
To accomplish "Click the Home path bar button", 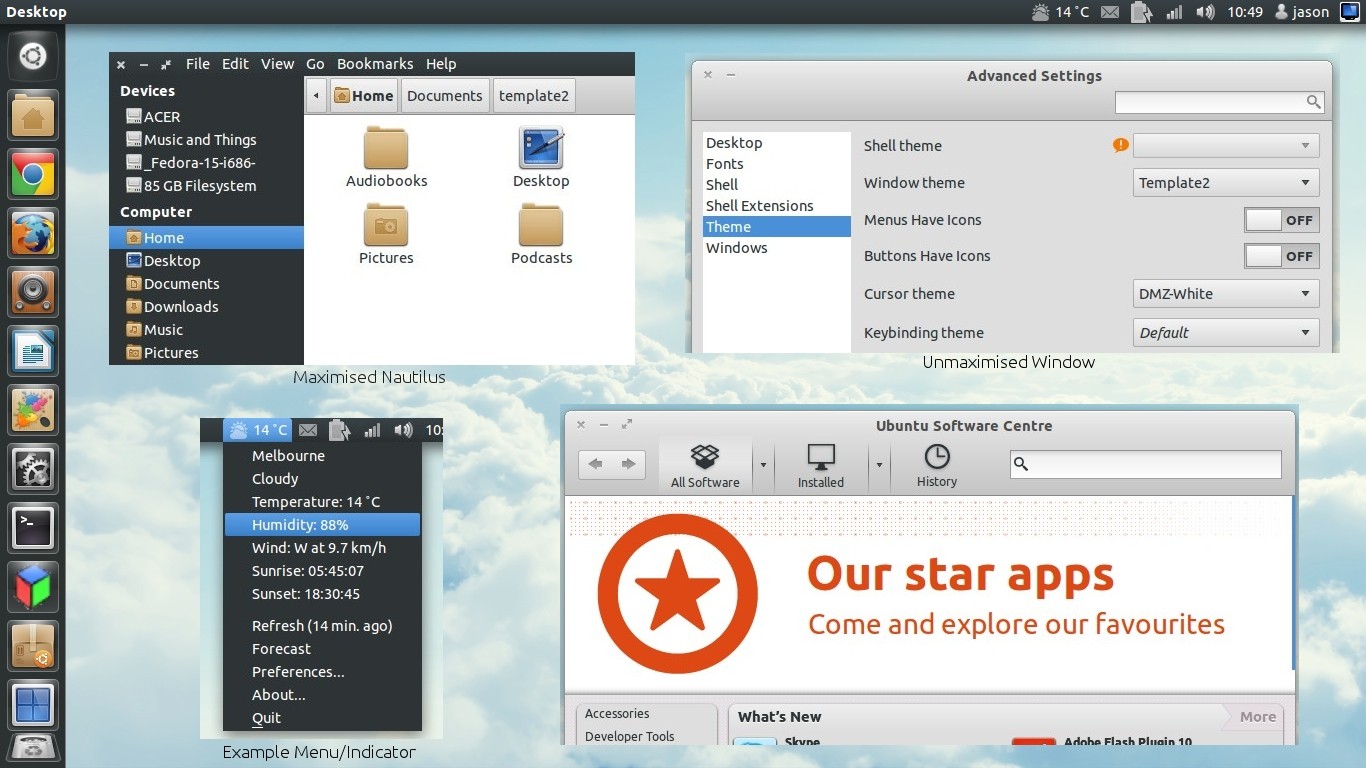I will 364,96.
